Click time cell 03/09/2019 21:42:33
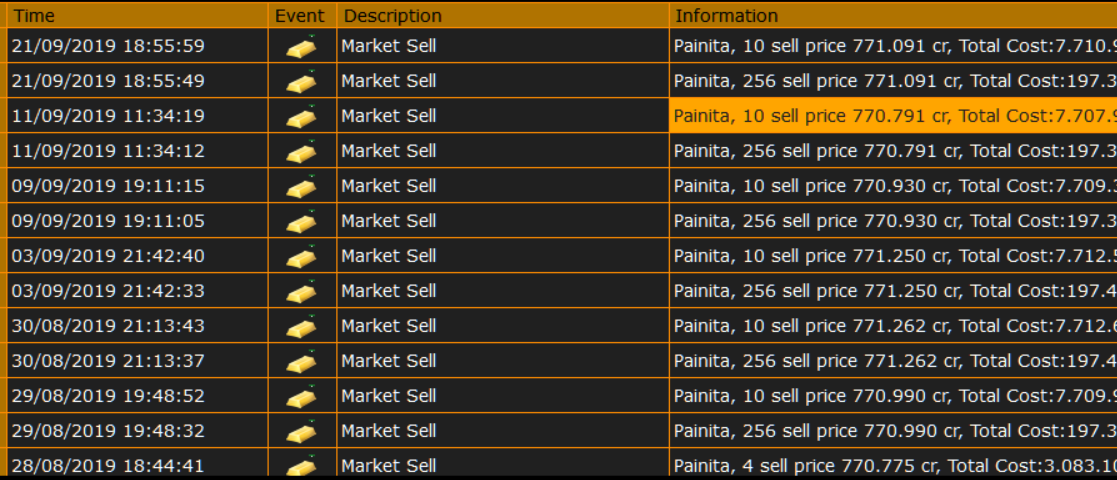Viewport: 1117px width, 480px height. (x=137, y=291)
